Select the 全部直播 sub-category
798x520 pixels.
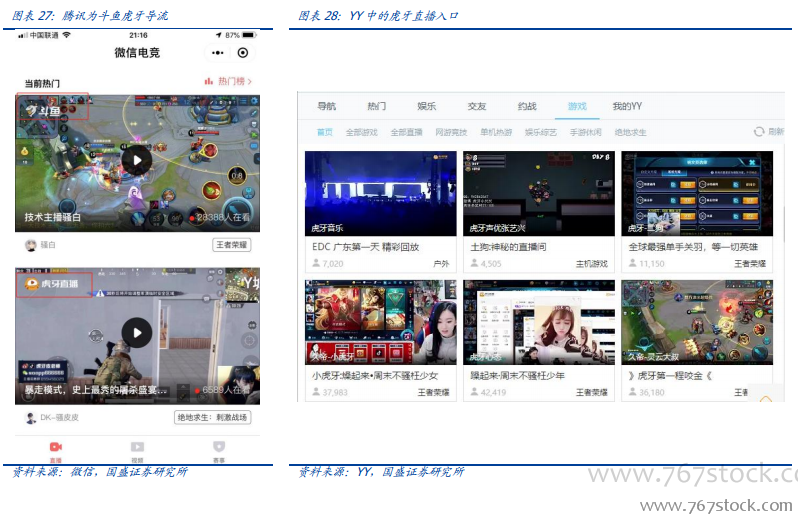pyautogui.click(x=407, y=132)
